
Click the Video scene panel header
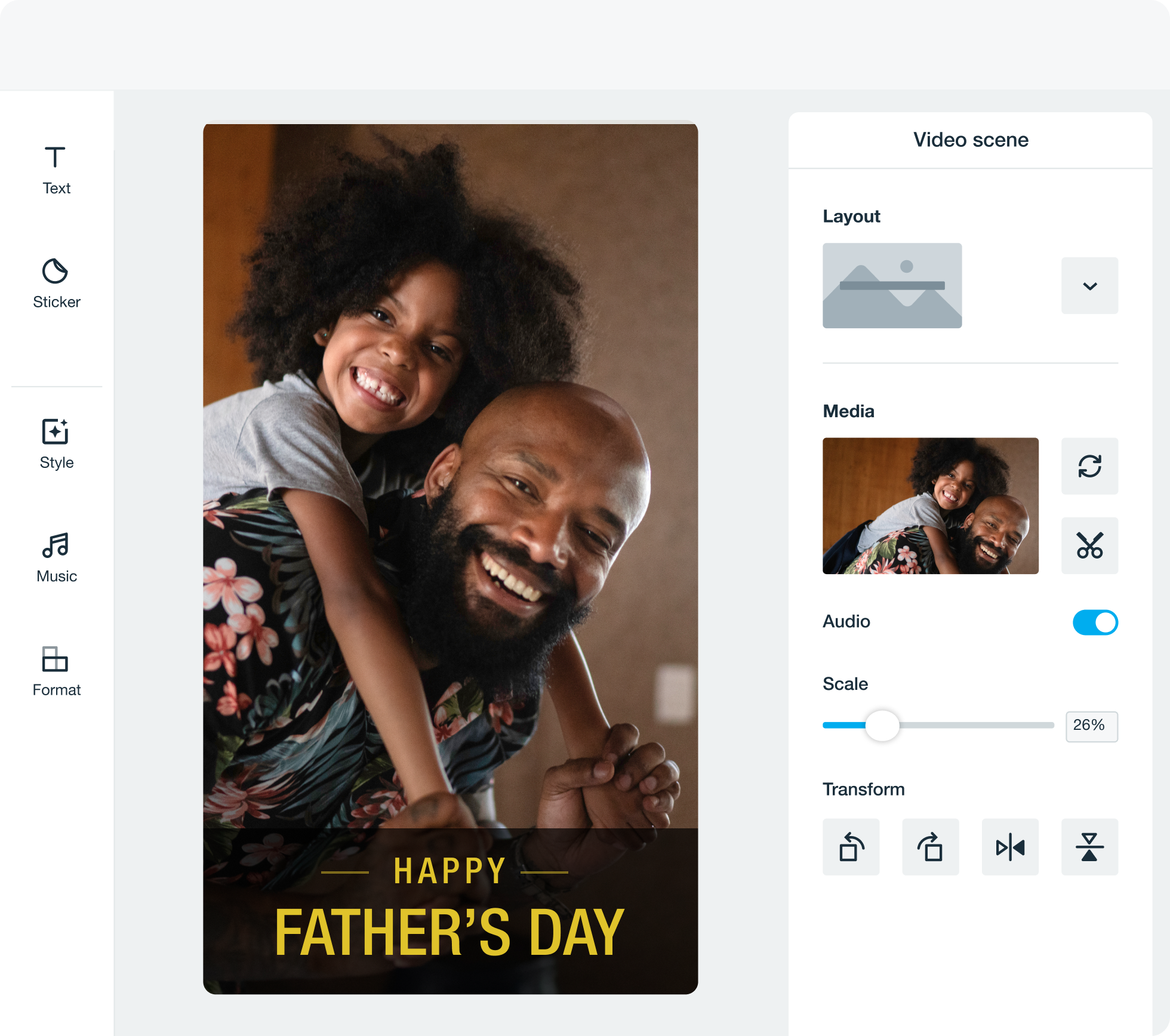coord(971,140)
